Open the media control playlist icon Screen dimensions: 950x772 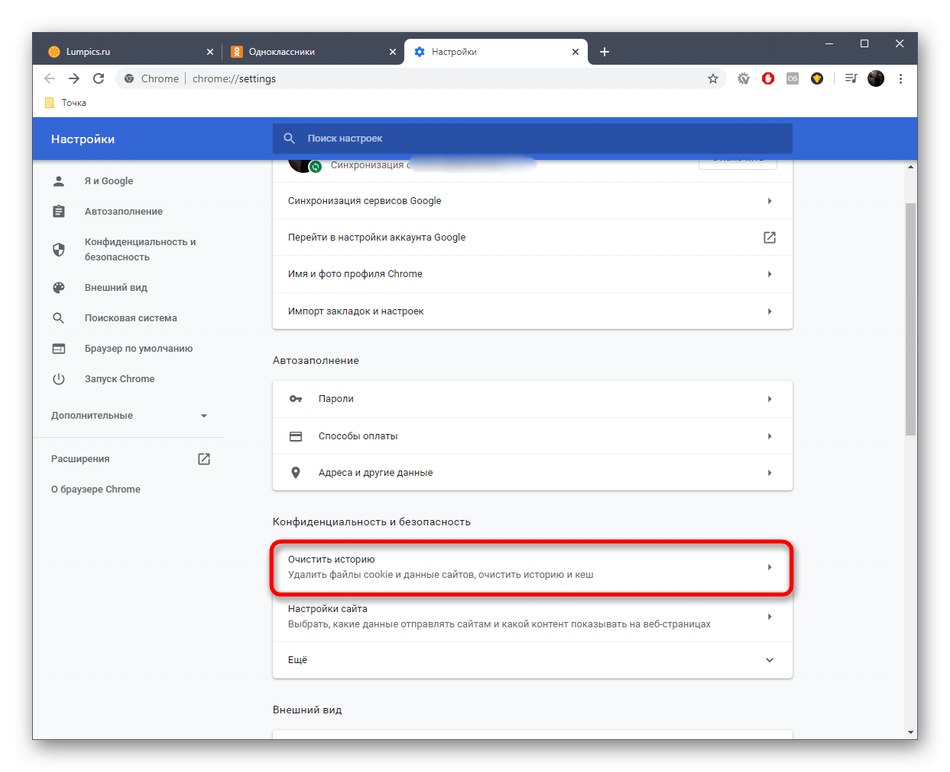(x=851, y=78)
